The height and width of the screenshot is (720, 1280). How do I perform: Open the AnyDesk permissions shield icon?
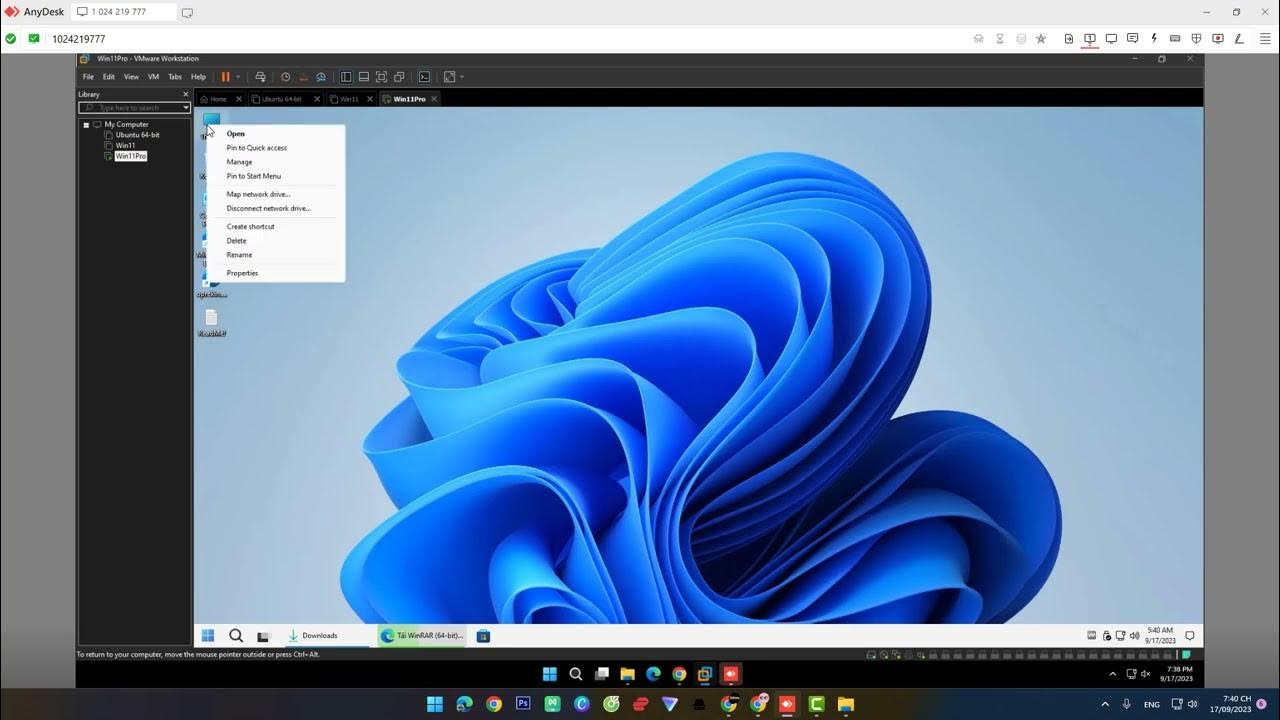pyautogui.click(x=1196, y=38)
